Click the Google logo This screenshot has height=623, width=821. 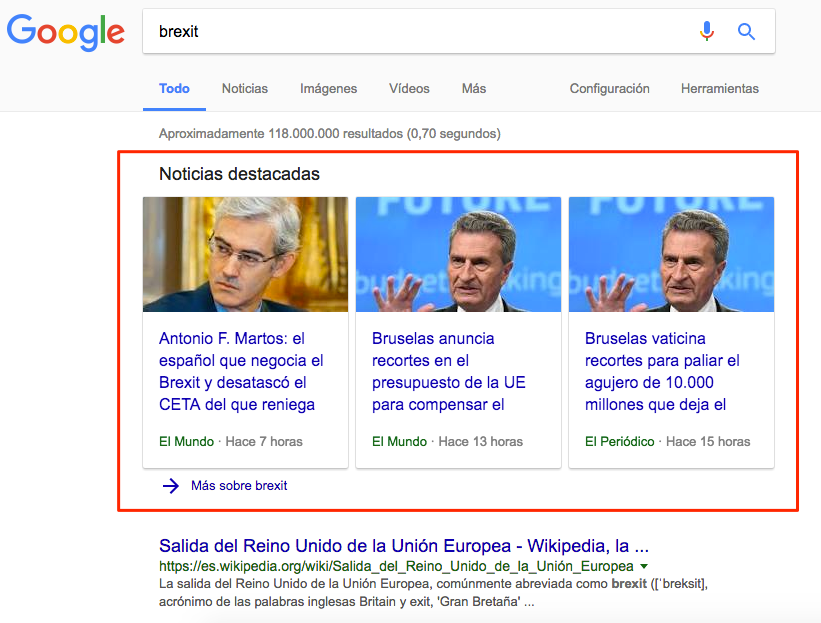click(65, 32)
